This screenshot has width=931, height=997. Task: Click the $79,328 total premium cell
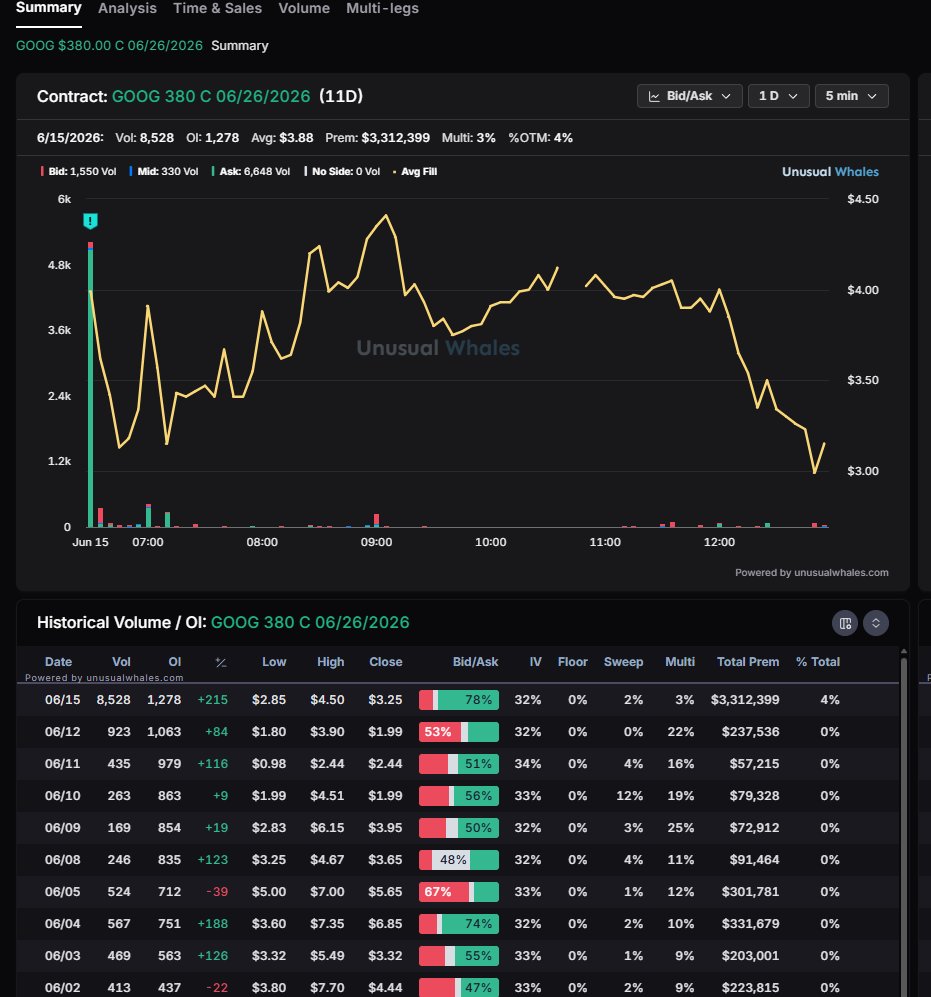[754, 796]
